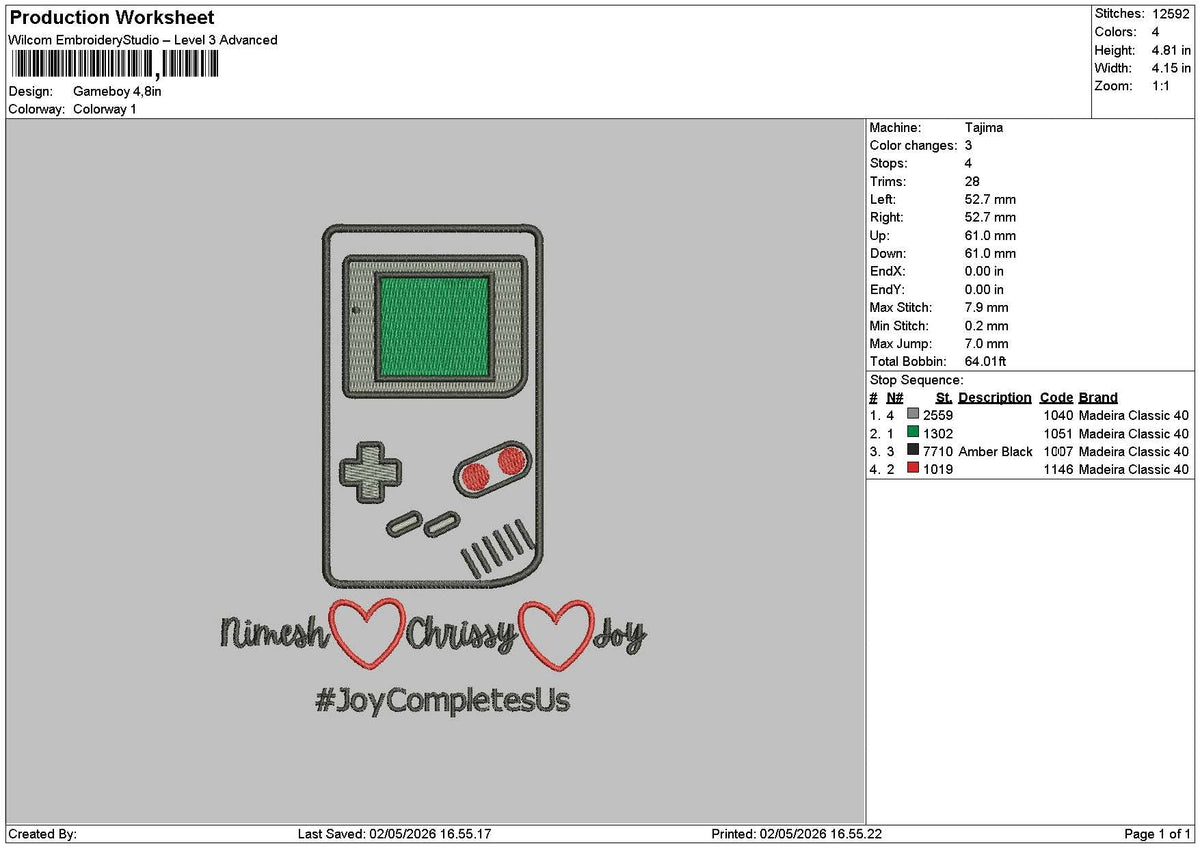This screenshot has width=1200, height=848.
Task: Click the Machine value 'Tajima'
Action: pyautogui.click(x=984, y=128)
